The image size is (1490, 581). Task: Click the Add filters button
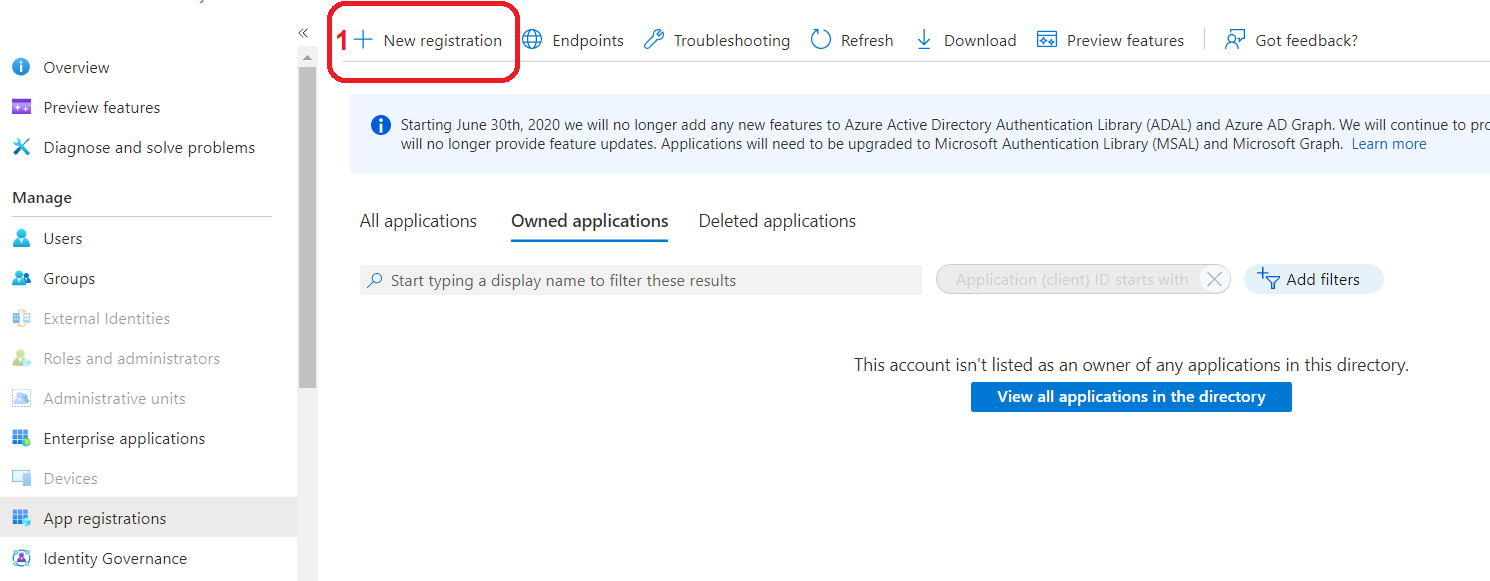[x=1313, y=280]
